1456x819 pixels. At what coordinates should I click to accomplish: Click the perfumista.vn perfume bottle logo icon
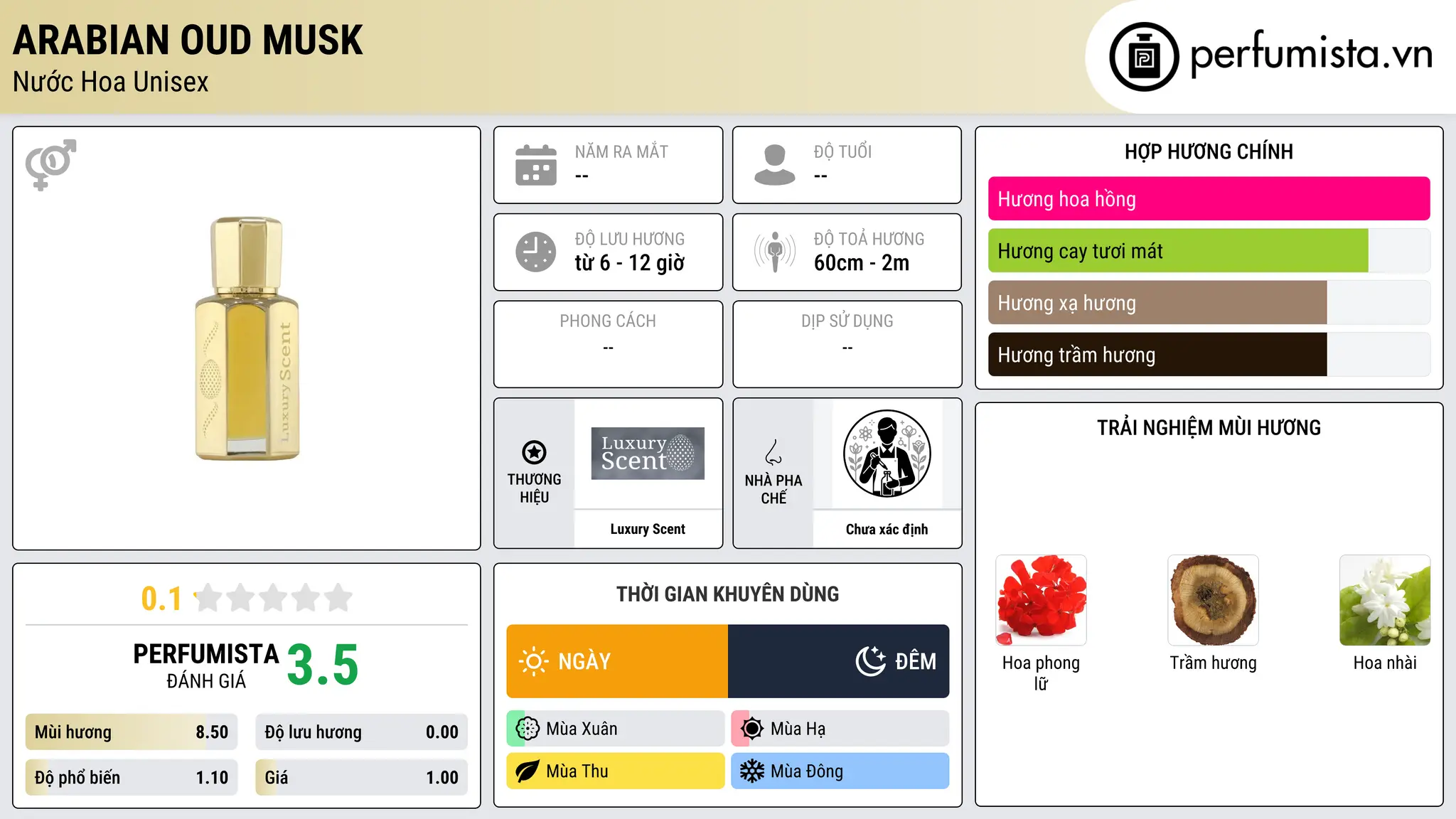tap(1144, 57)
